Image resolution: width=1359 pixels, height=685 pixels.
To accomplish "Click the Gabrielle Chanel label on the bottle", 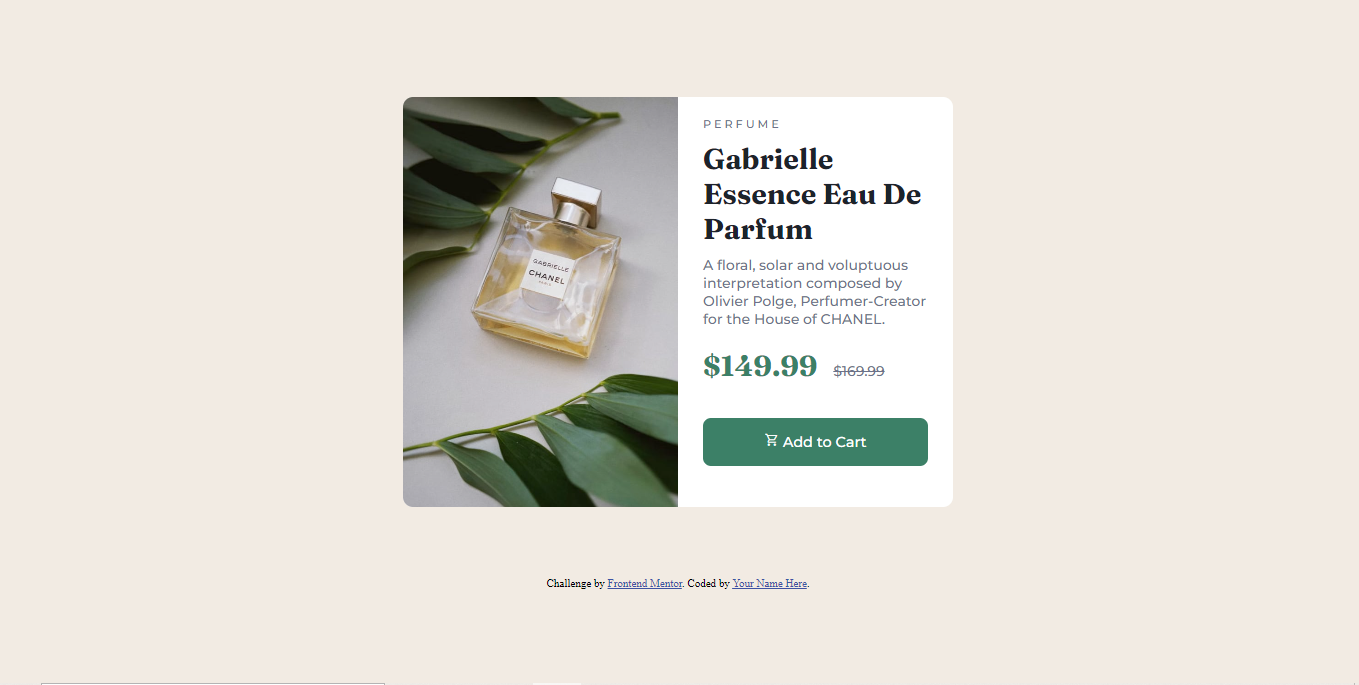I will click(547, 272).
